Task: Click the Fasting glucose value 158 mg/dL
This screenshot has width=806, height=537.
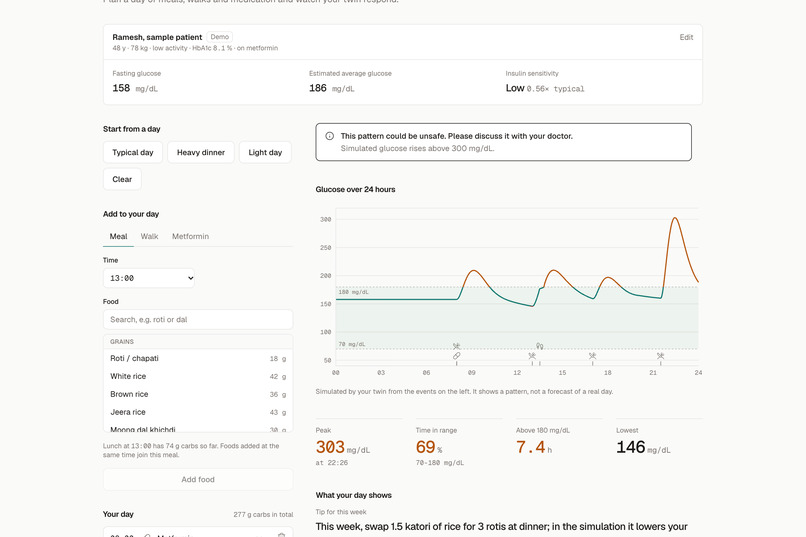Action: click(x=135, y=88)
